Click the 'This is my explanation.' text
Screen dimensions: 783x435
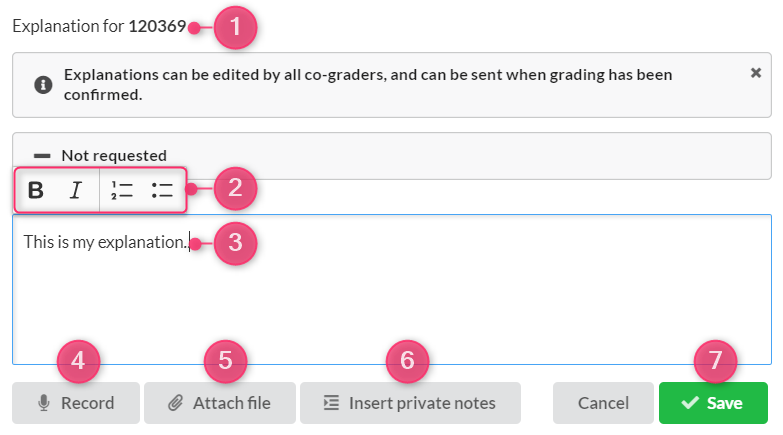[x=105, y=242]
